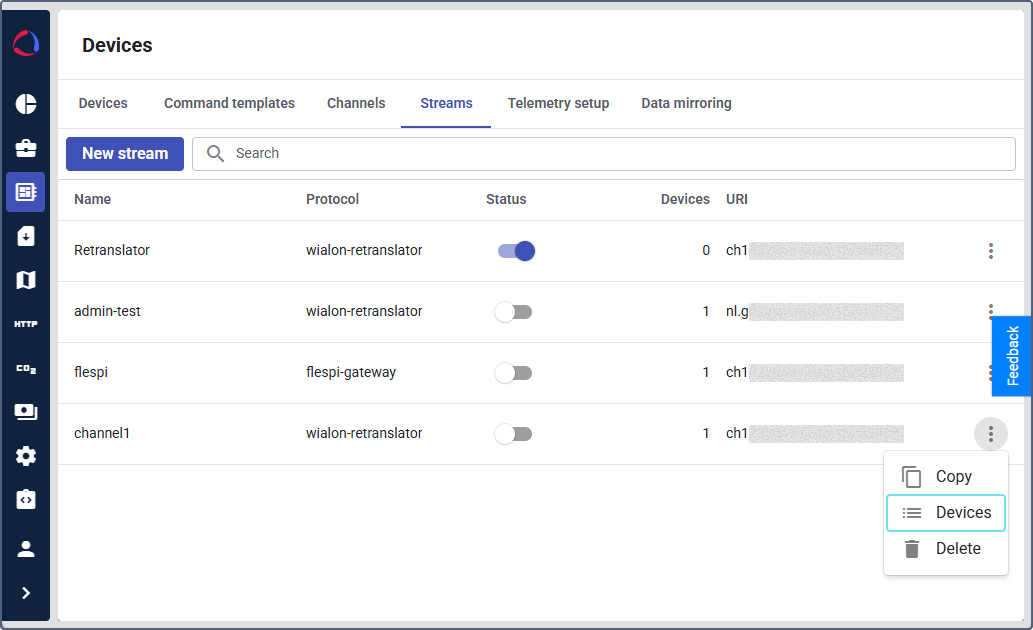Expand the sidebar with the chevron arrow

click(x=26, y=593)
